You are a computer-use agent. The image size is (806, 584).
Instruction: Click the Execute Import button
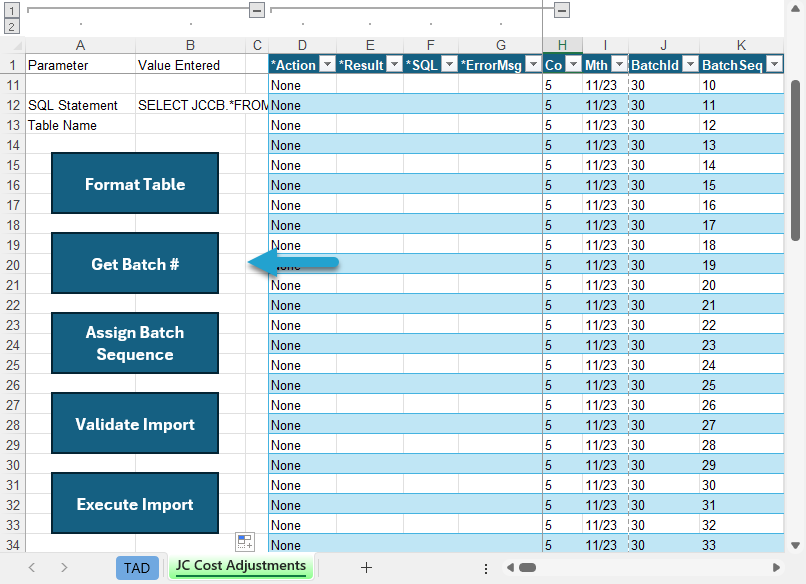[135, 503]
